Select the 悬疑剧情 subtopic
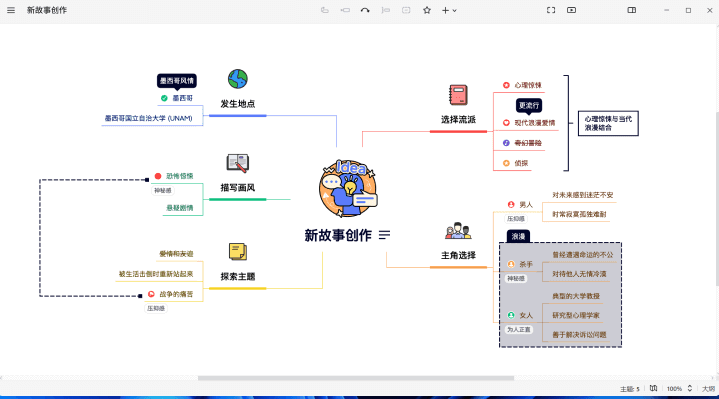Screen dimensions: 719x399 click(180, 208)
